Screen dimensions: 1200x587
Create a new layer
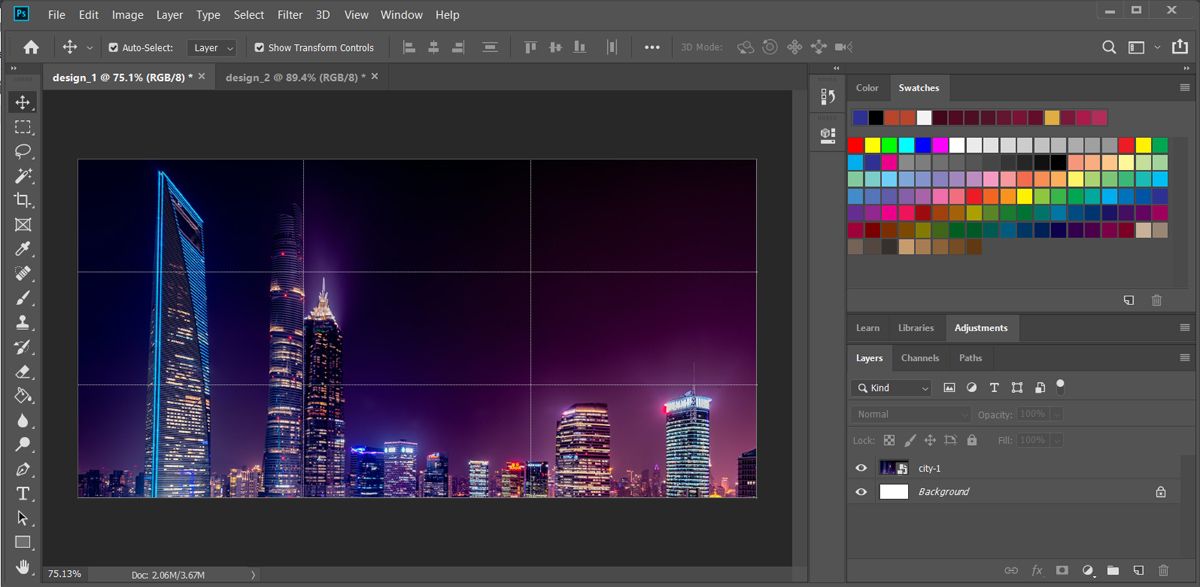[x=1138, y=569]
